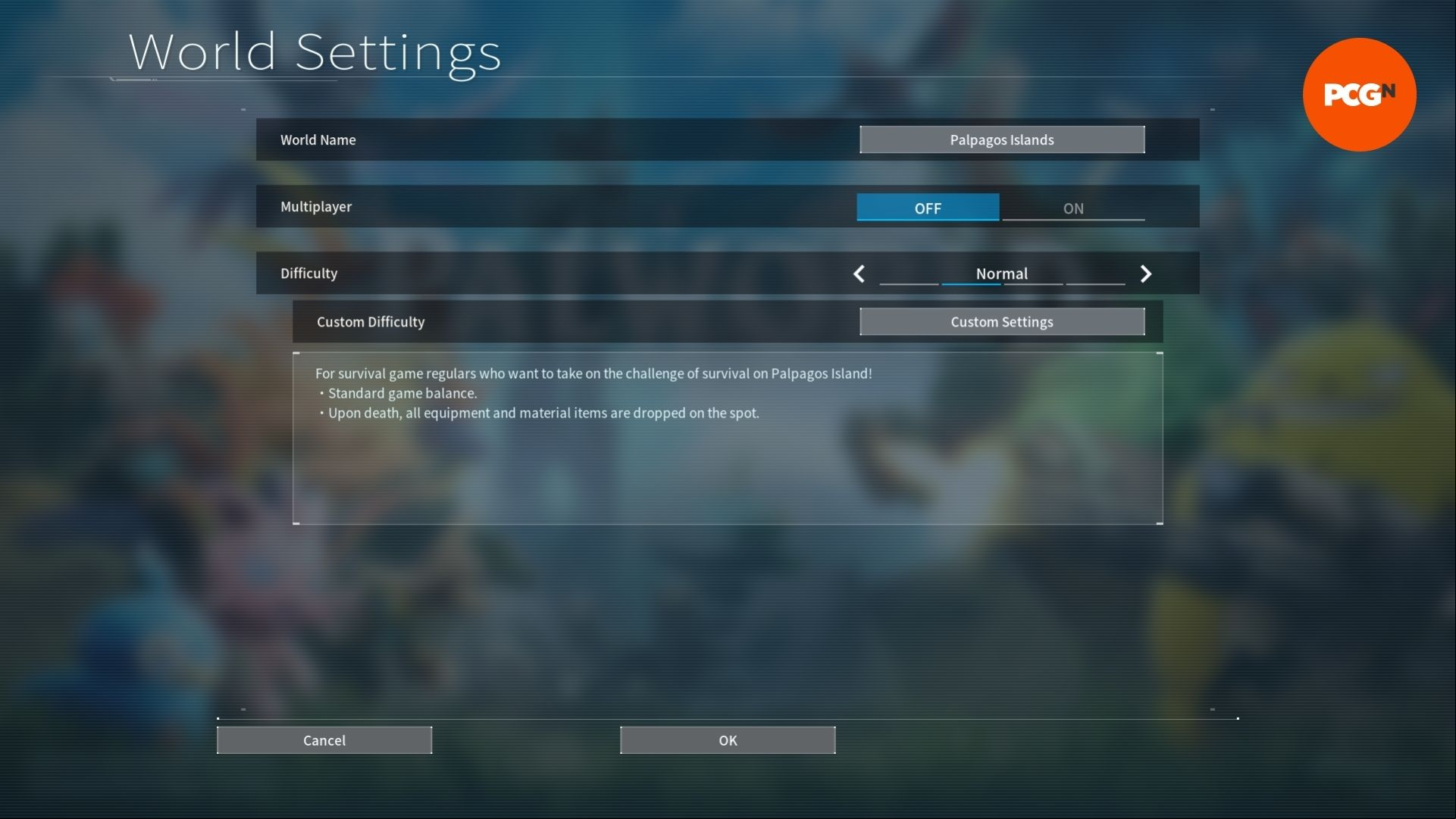Select the Normal difficulty label
Screen dimensions: 1456x819
click(1002, 274)
